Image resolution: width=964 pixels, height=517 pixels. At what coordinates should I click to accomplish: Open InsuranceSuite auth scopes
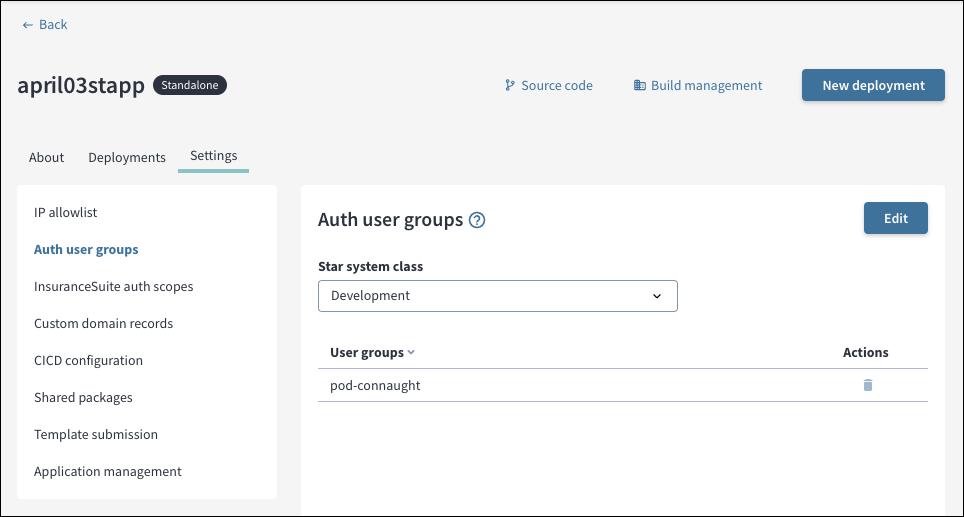114,286
